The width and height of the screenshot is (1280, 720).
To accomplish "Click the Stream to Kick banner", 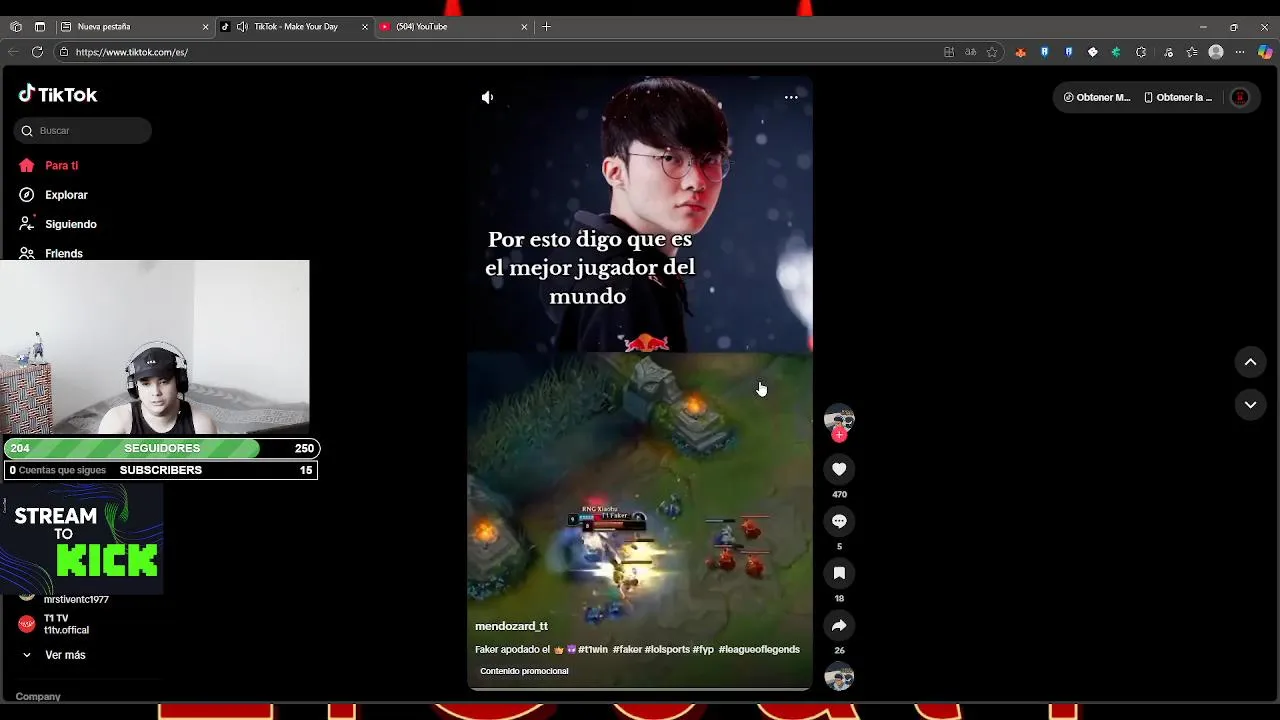I will click(82, 539).
